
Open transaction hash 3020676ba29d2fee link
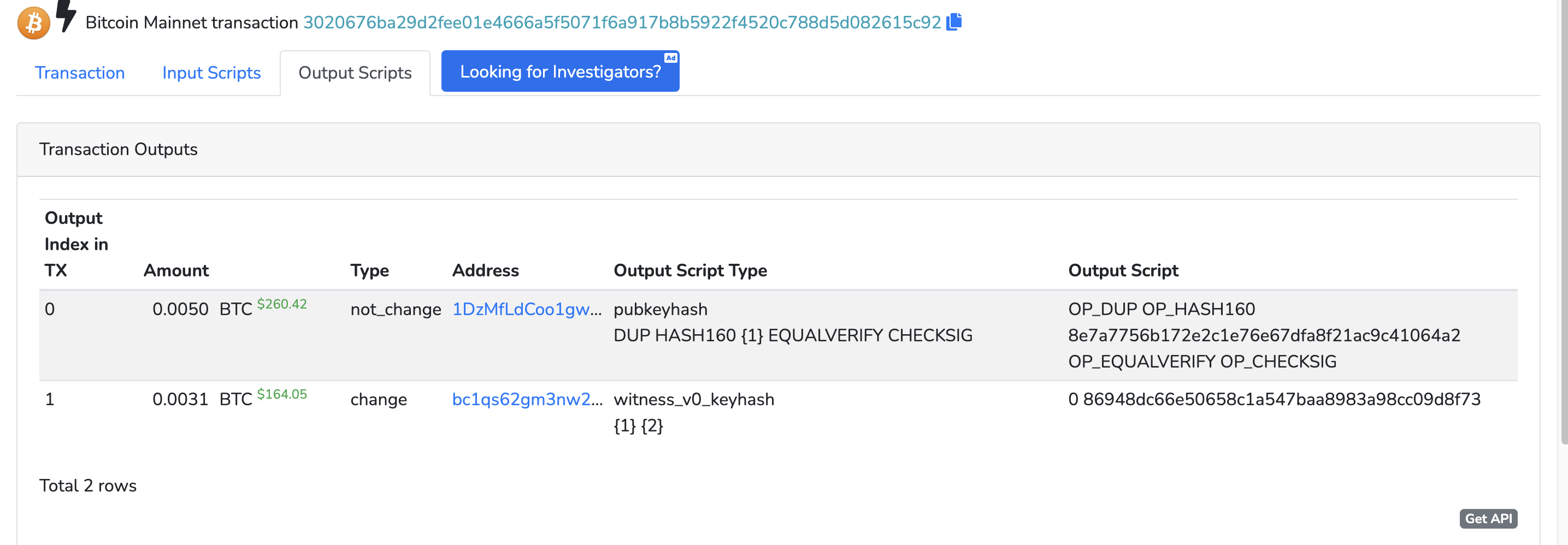coord(622,22)
